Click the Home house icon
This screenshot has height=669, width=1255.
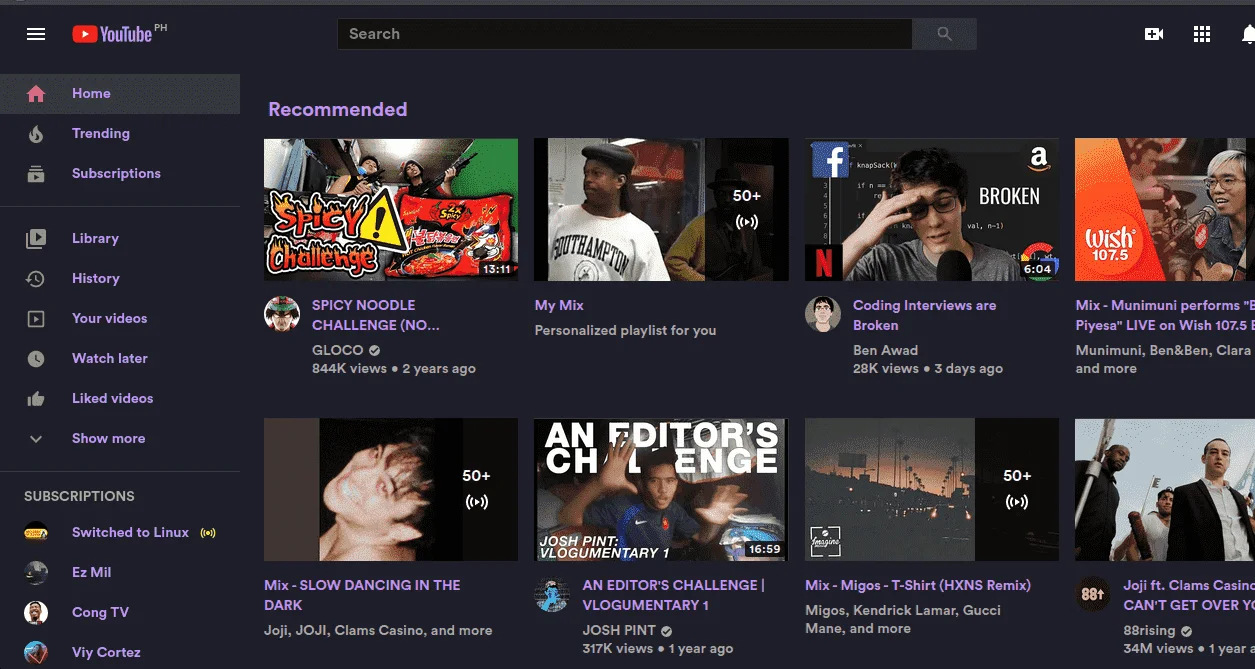point(36,94)
